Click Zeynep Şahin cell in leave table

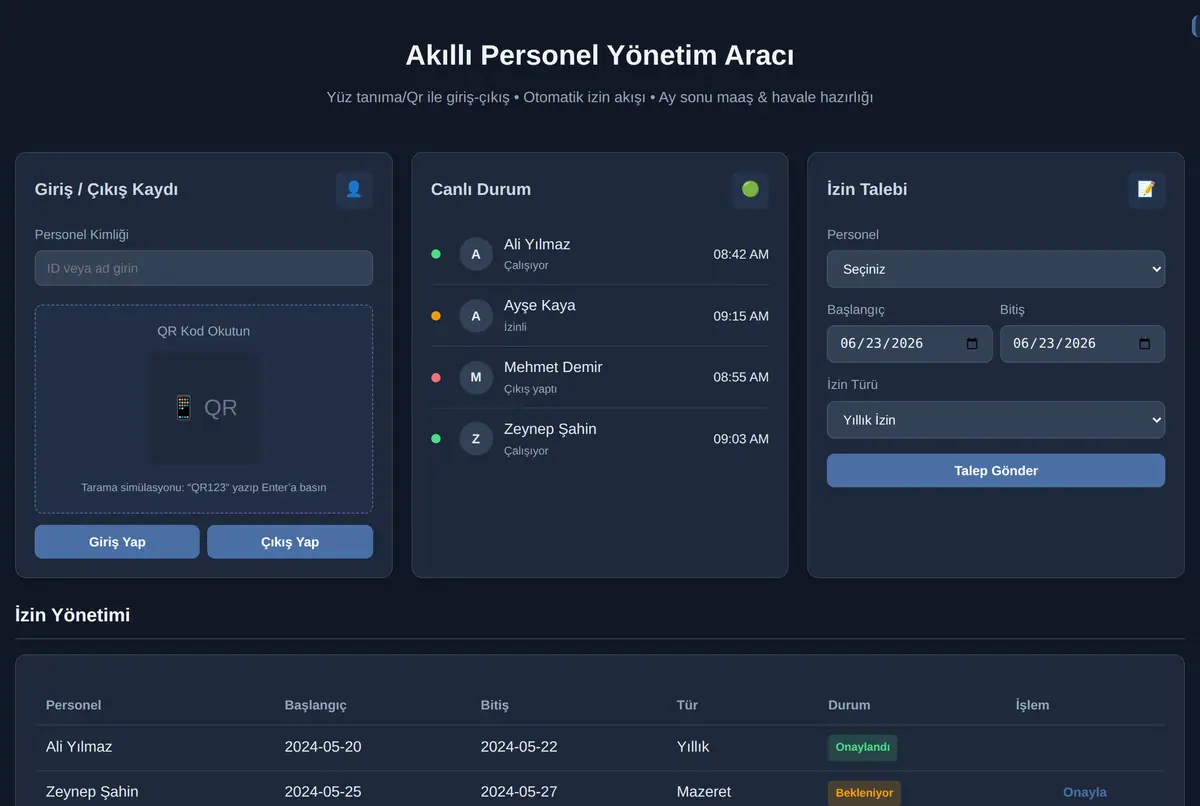point(92,792)
